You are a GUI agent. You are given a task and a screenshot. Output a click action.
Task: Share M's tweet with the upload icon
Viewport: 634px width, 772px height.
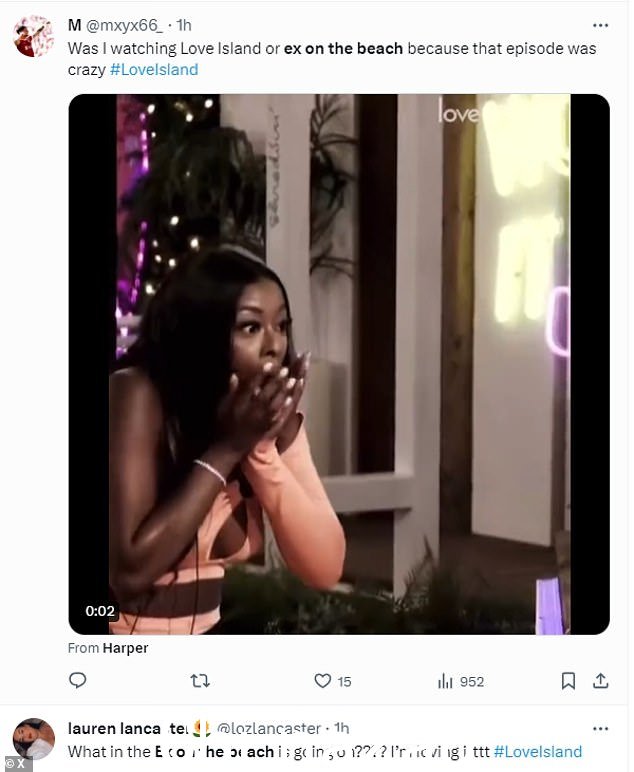coord(601,681)
